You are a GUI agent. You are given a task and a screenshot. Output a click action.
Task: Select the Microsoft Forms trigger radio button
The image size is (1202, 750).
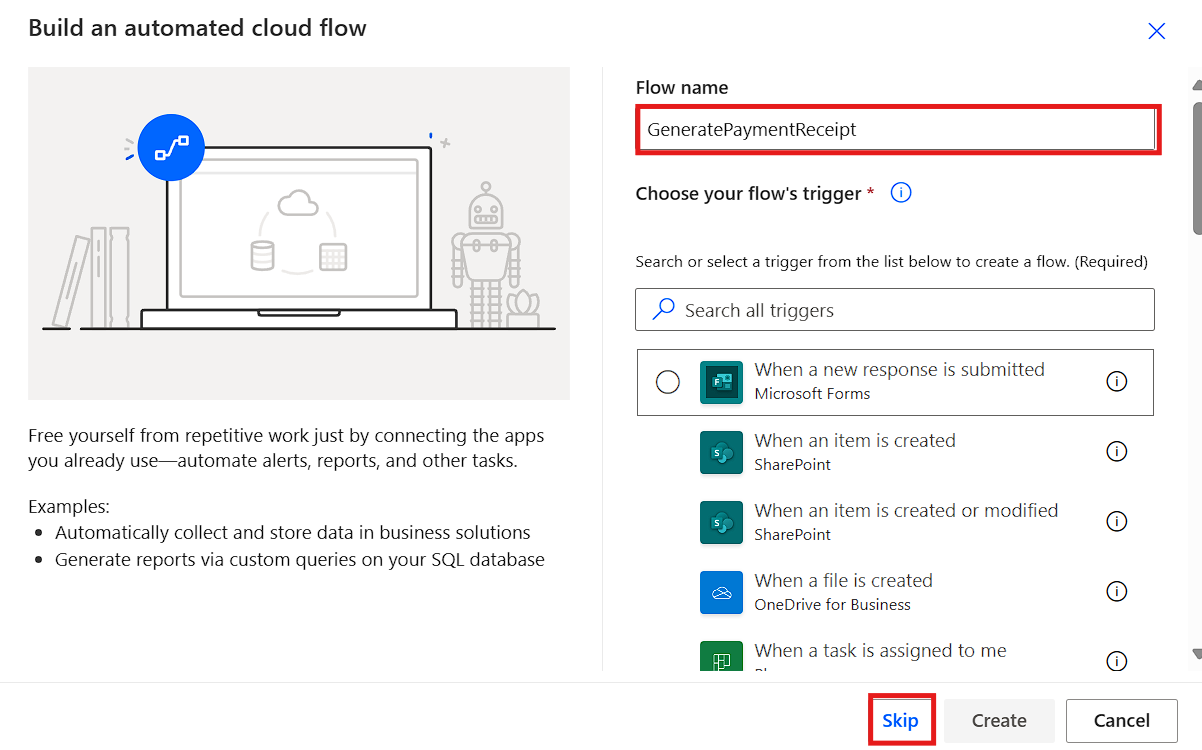coord(668,382)
